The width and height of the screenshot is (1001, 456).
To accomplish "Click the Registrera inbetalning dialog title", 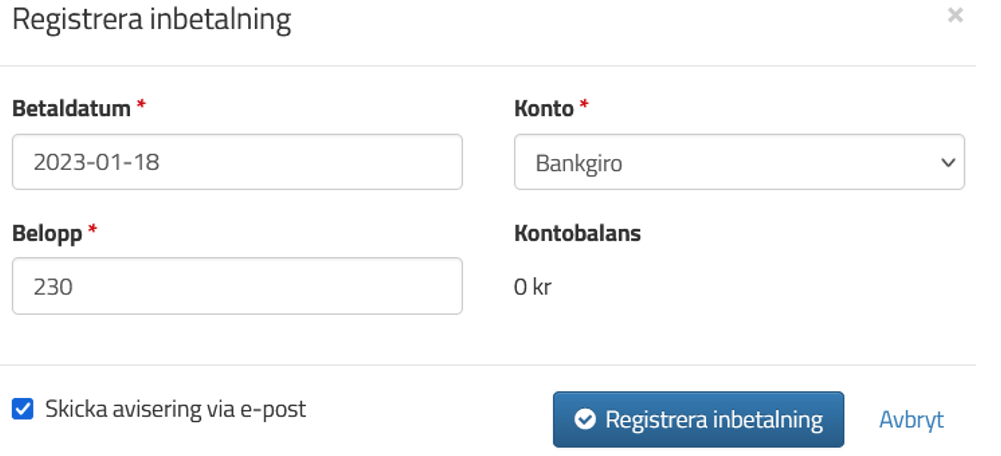I will 152,19.
